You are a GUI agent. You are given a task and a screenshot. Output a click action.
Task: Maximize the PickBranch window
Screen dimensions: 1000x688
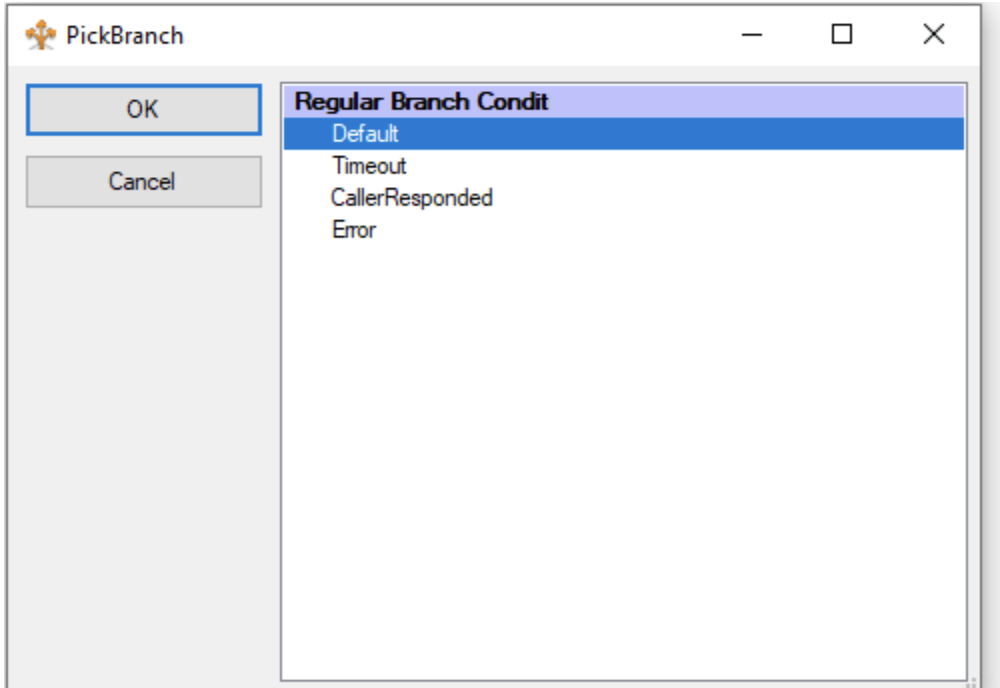[842, 34]
